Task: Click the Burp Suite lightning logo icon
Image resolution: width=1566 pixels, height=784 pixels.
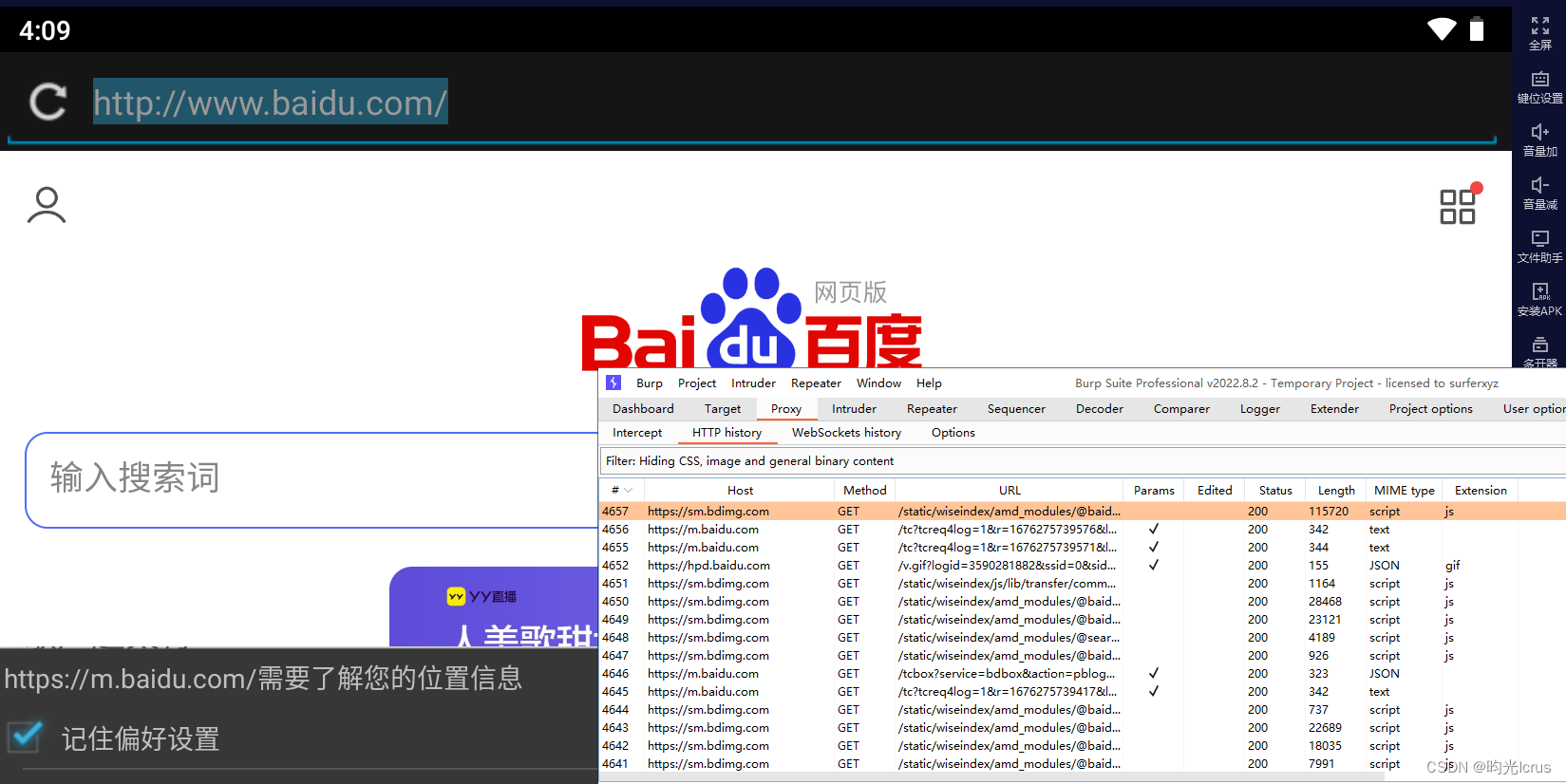Action: point(613,383)
